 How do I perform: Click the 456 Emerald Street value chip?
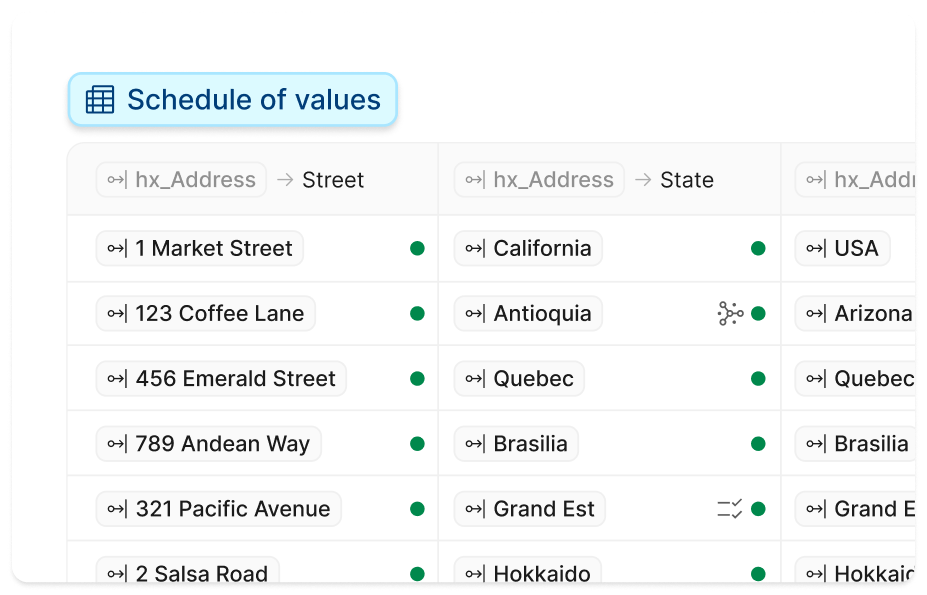(x=221, y=379)
